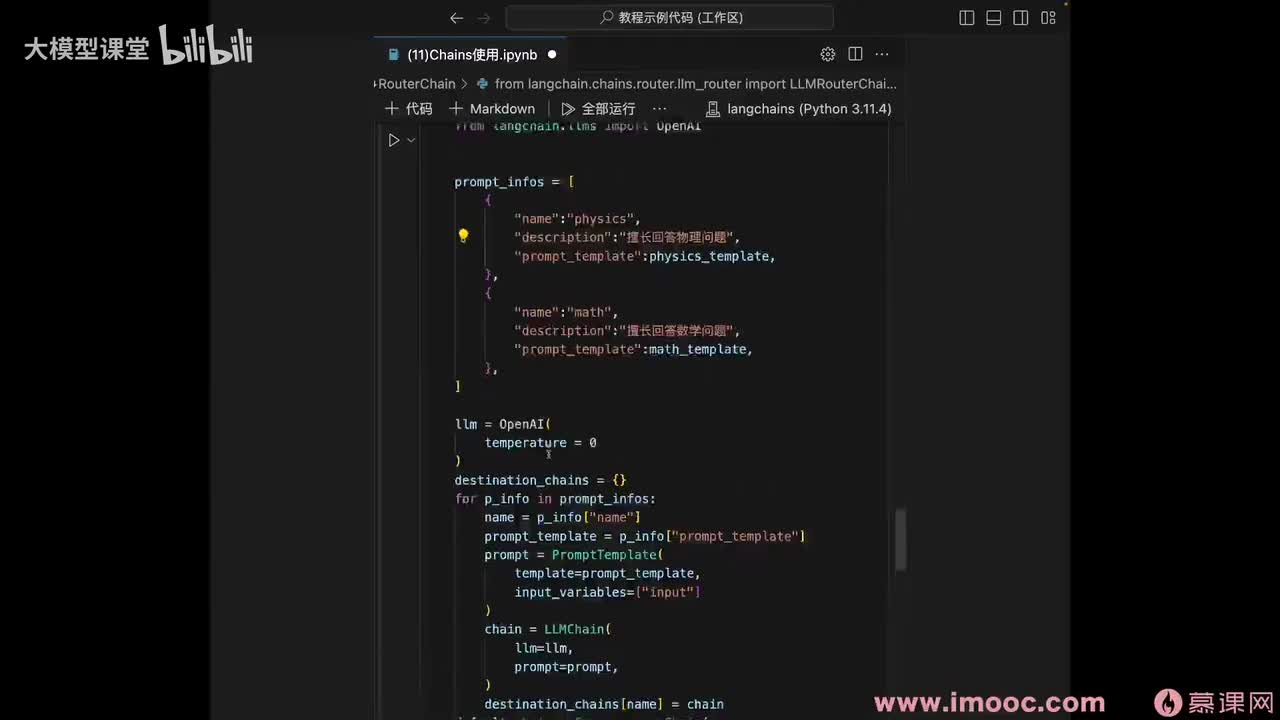The width and height of the screenshot is (1280, 720).
Task: Toggle the bottom panel layout icon
Action: [993, 18]
